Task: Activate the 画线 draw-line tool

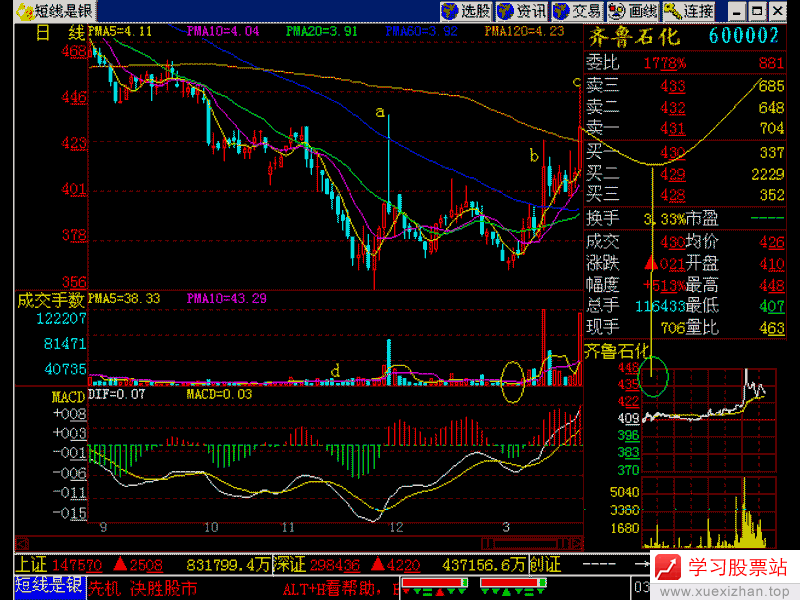Action: click(633, 11)
